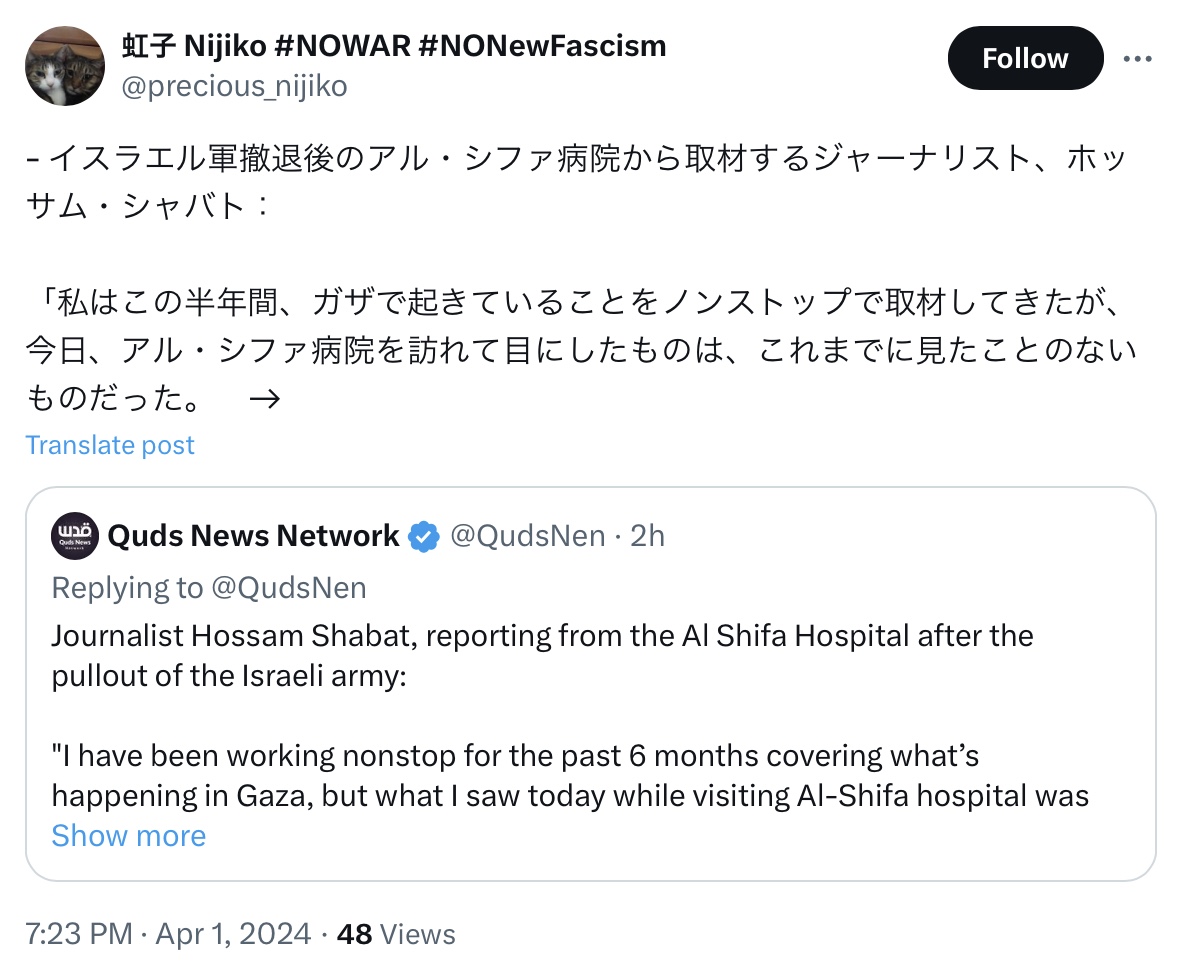Click the #NOWAR hashtag in display name
Image resolution: width=1186 pixels, height=966 pixels.
coord(343,46)
